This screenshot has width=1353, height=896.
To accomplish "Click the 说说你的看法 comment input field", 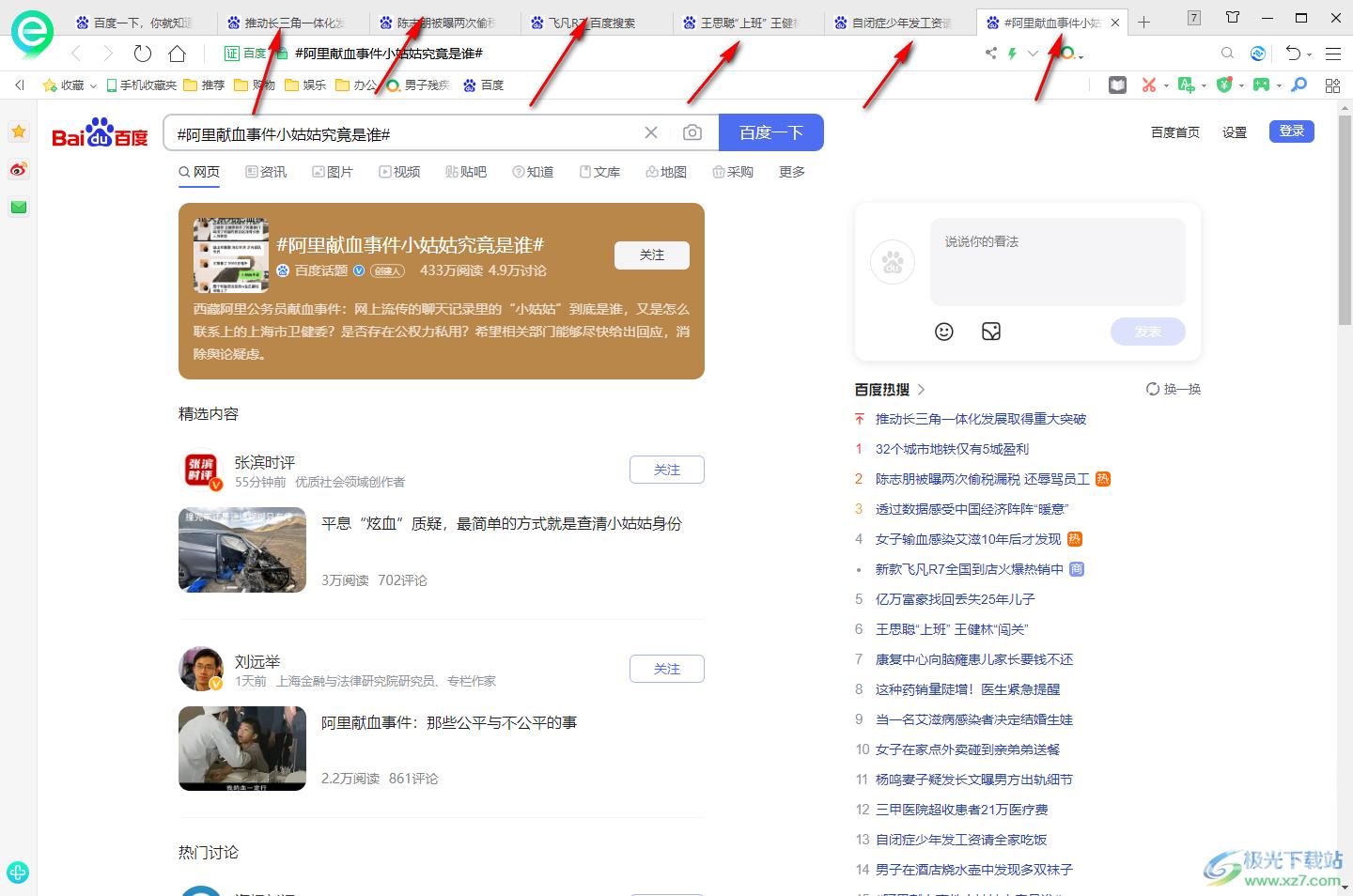I will tap(1058, 262).
